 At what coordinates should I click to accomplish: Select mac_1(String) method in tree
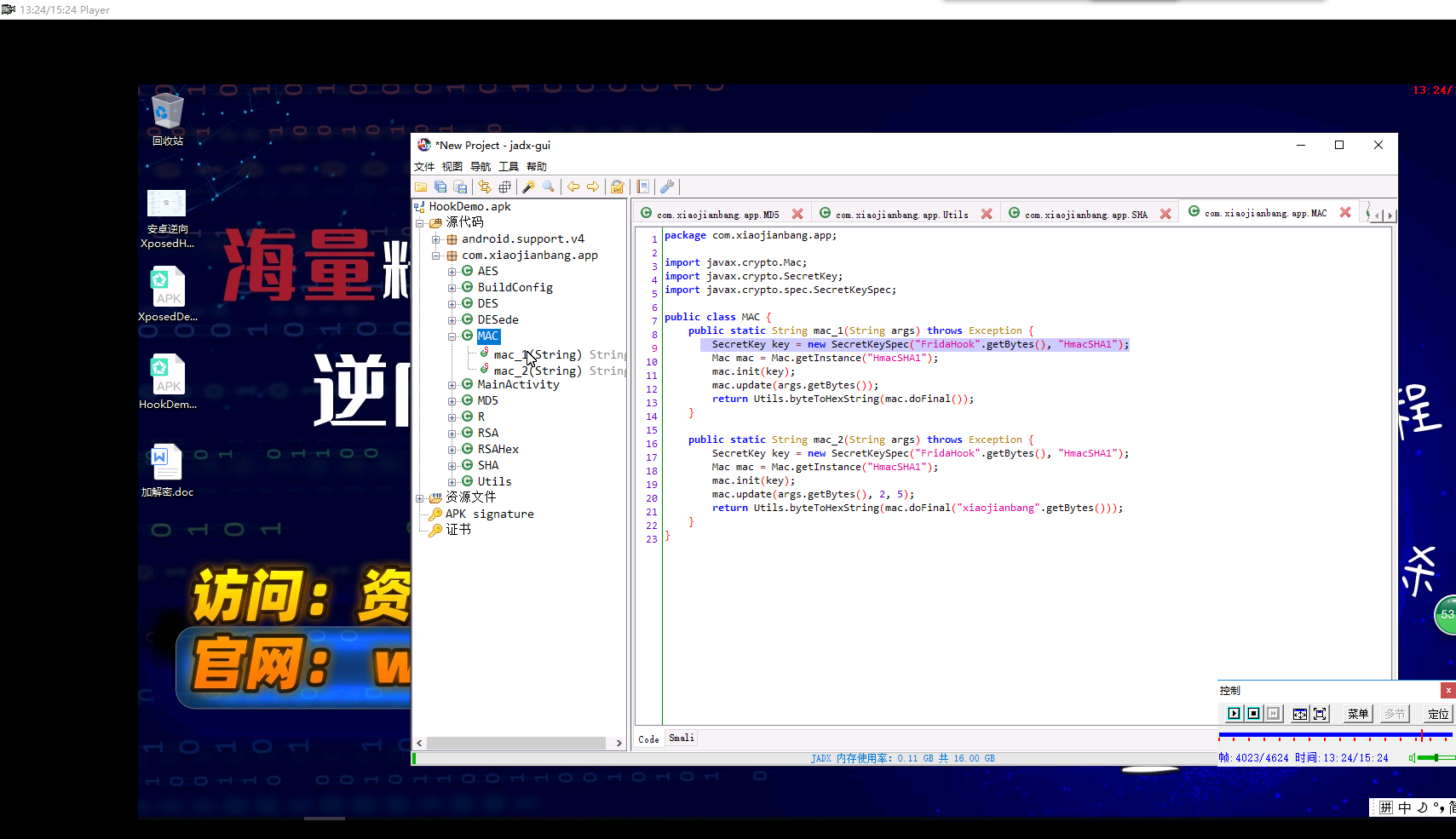point(538,354)
